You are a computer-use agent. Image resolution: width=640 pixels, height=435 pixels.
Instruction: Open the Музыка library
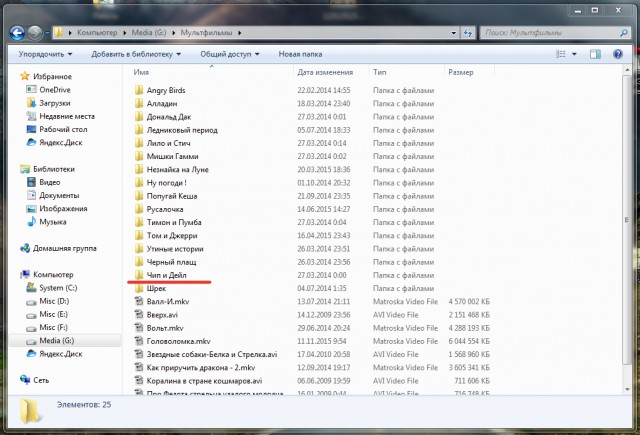(x=53, y=222)
